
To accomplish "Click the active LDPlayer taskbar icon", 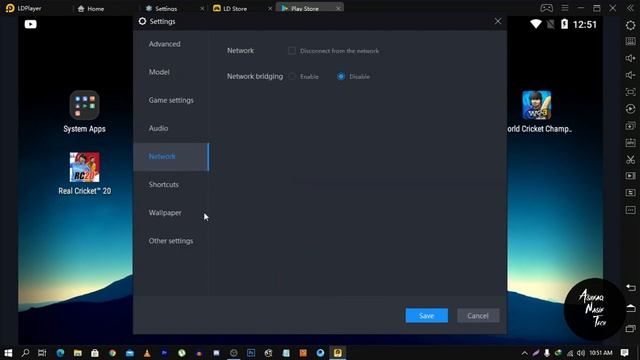I will coord(338,353).
